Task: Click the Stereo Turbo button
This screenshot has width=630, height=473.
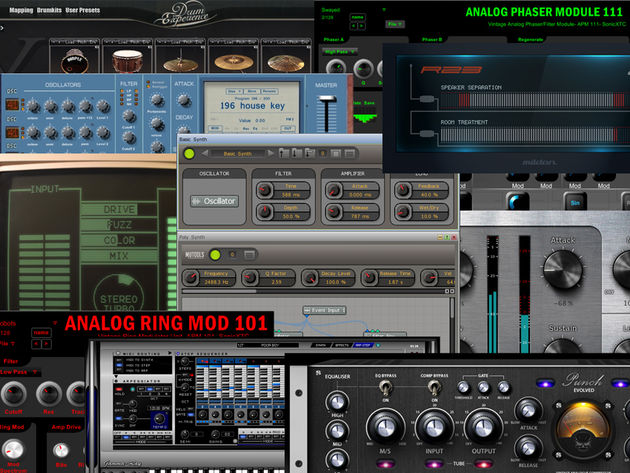Action: (x=119, y=295)
